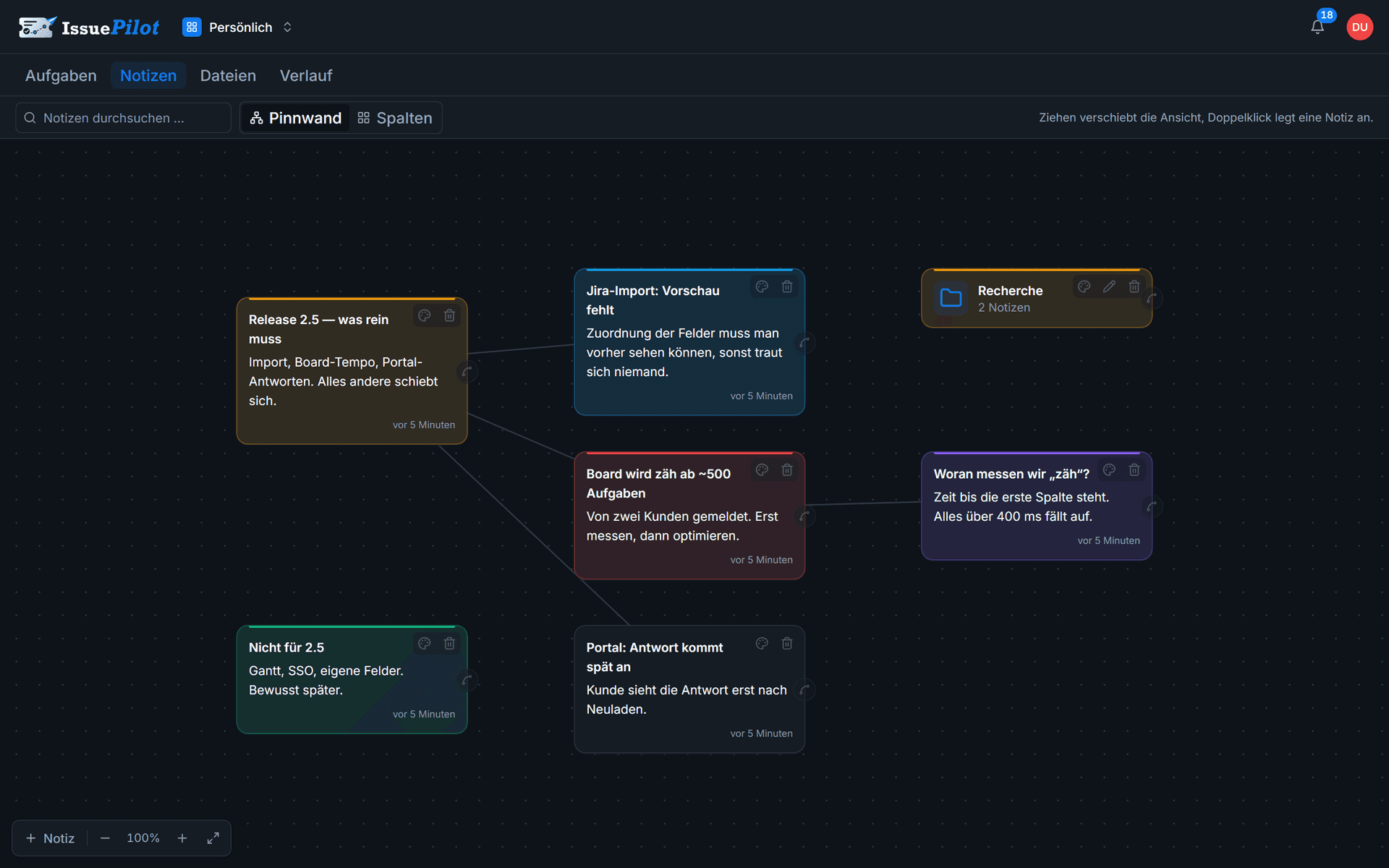Screen dimensions: 1389x868
Task: Open color palette on Jira-Import note
Action: [762, 286]
